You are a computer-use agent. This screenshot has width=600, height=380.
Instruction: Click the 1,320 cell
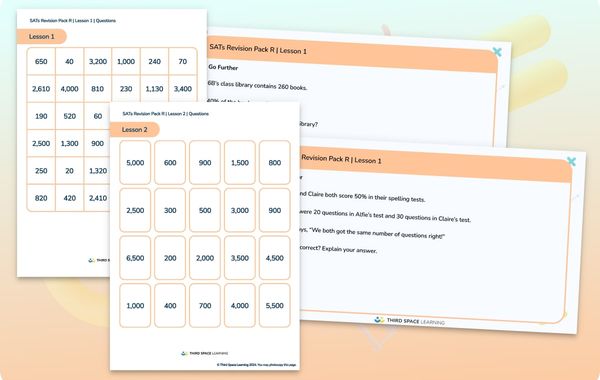[x=97, y=171]
